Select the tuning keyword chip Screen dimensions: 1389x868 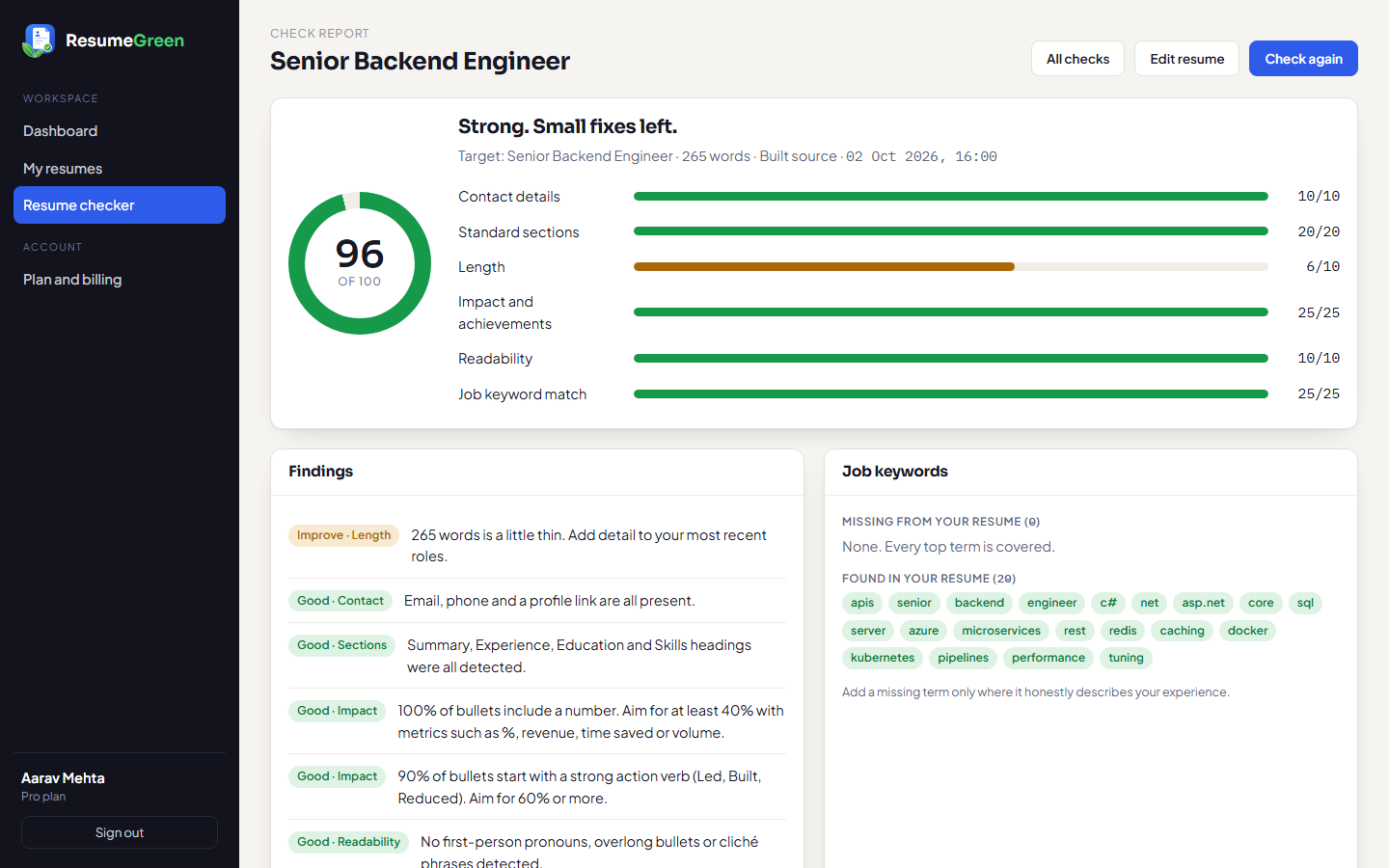1126,658
